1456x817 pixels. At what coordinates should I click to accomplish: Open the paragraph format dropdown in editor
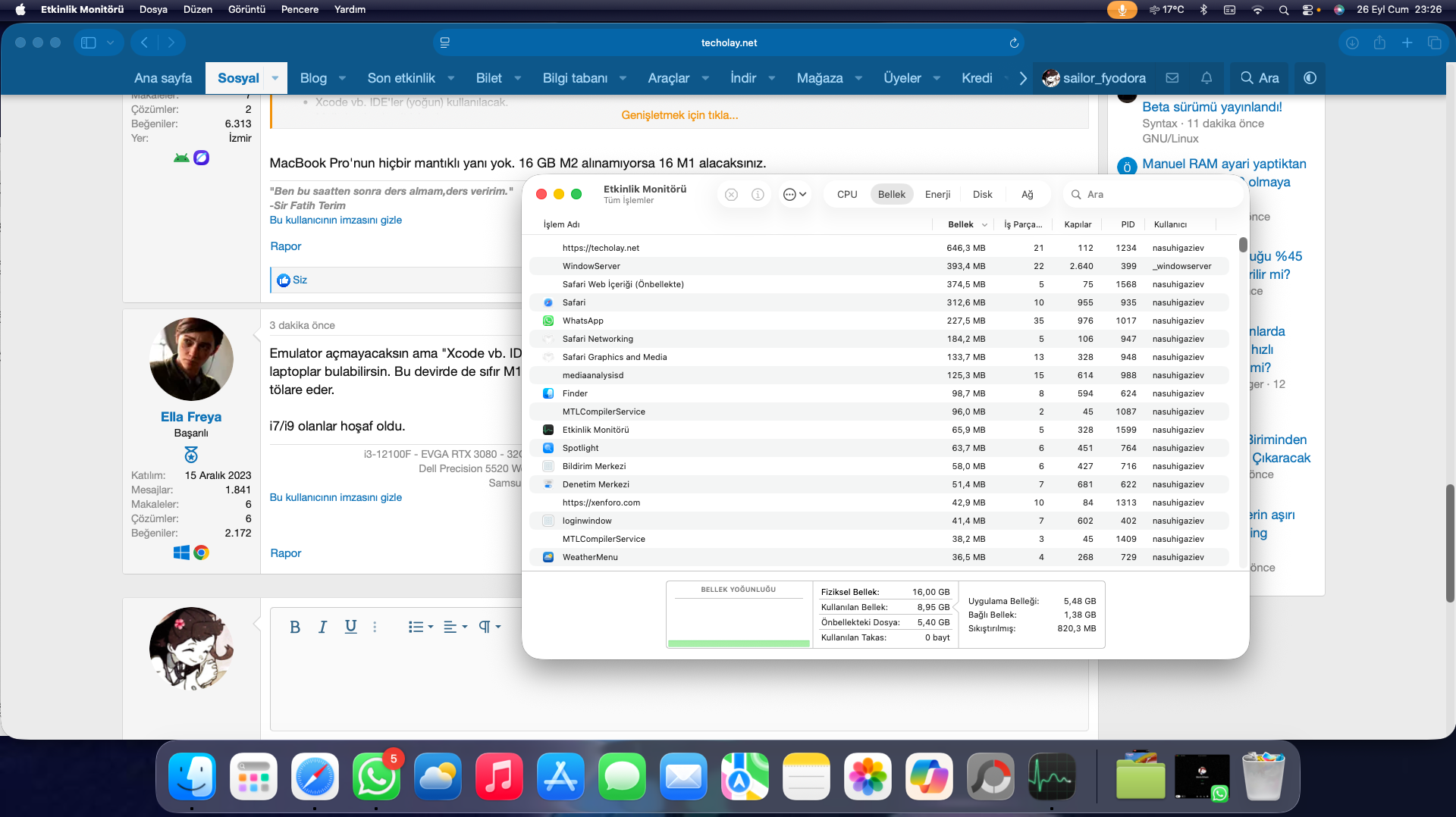[489, 627]
